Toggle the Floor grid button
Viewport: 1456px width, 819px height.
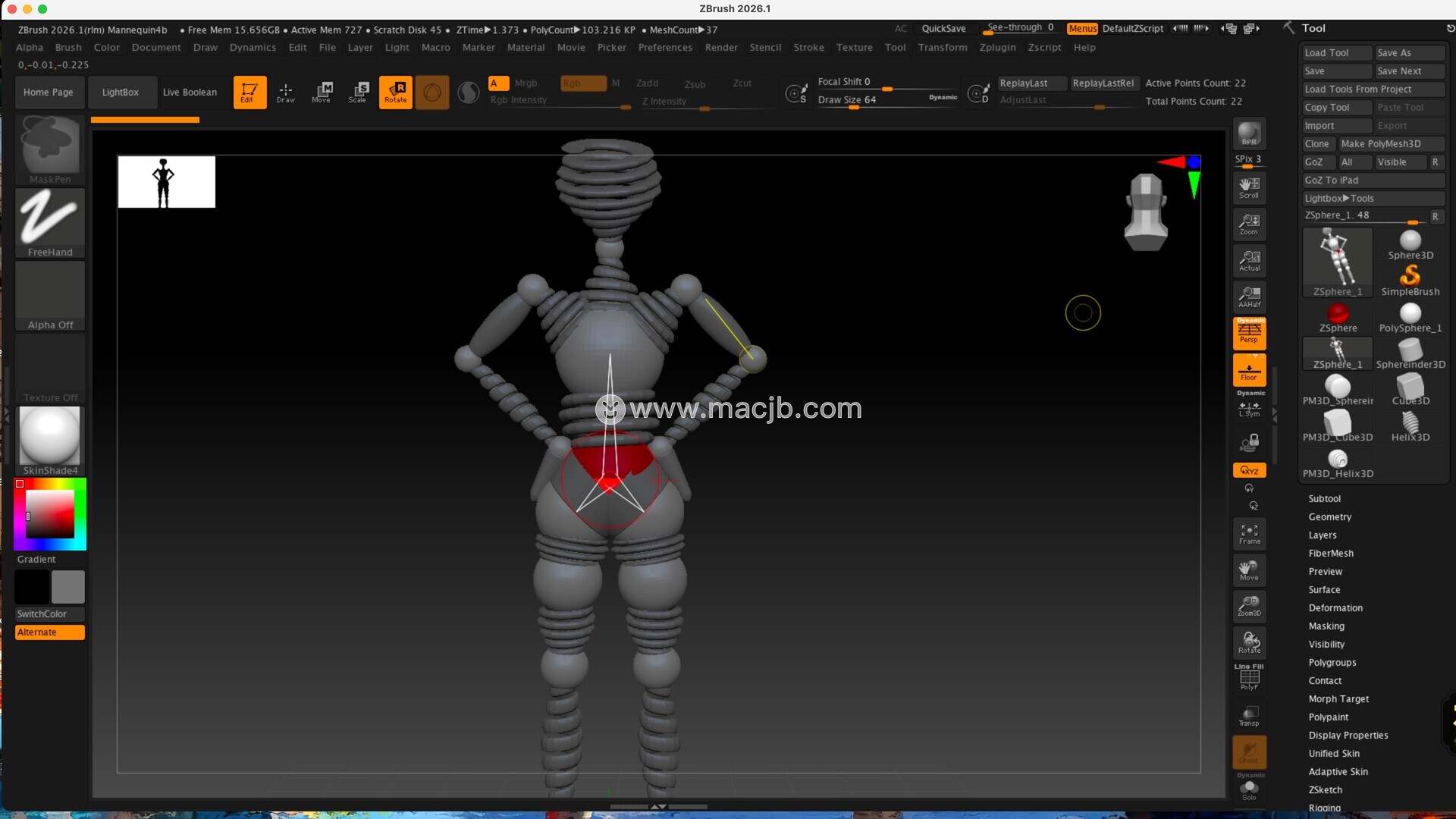tap(1249, 370)
